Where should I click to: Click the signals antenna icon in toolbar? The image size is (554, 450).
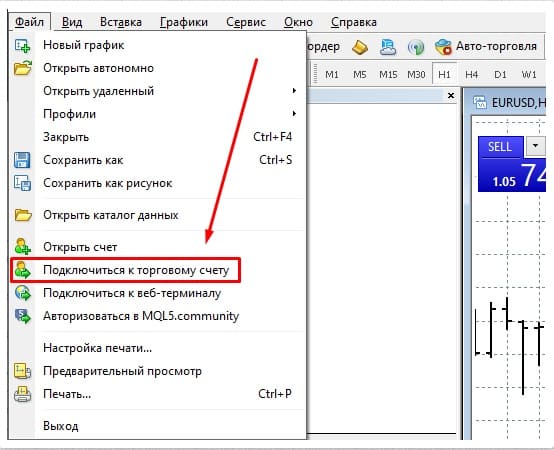(x=416, y=47)
